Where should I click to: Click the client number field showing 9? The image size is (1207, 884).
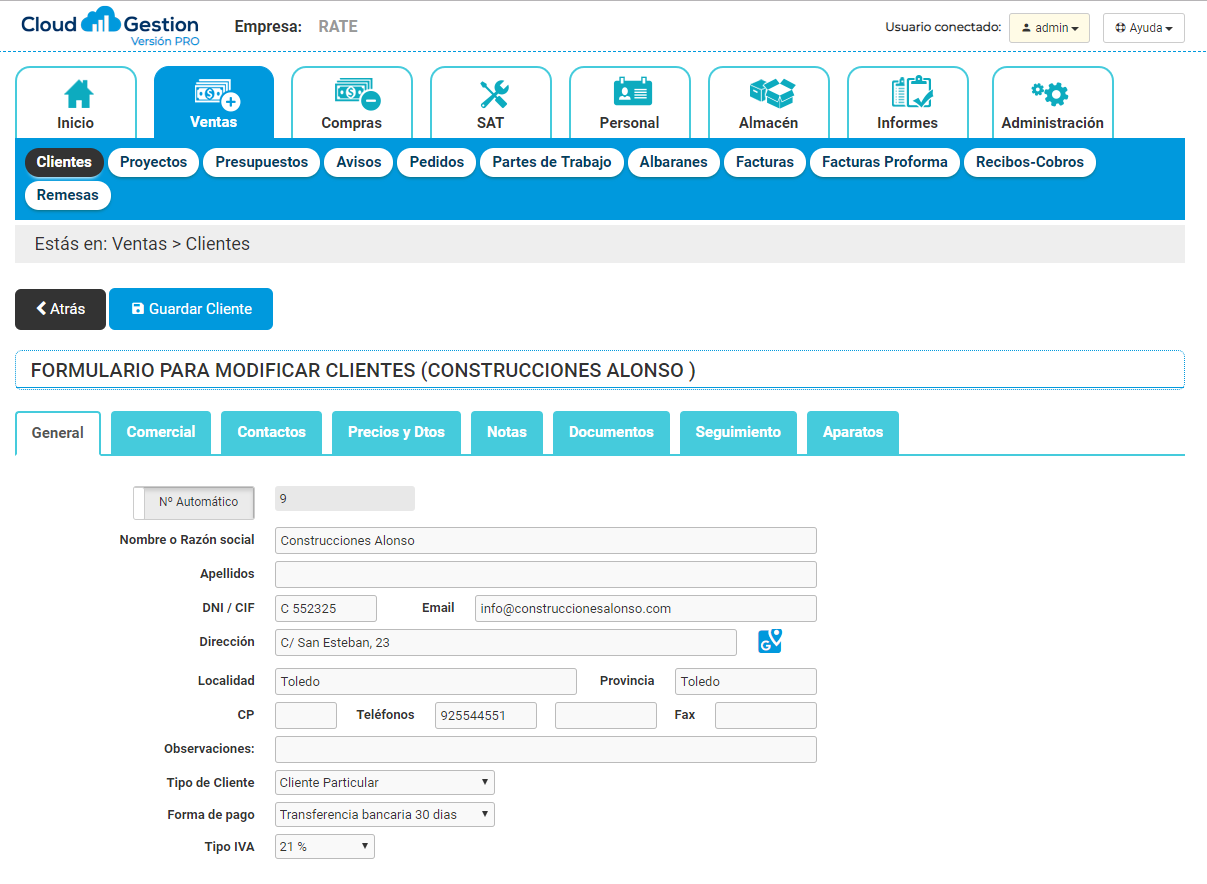tap(345, 498)
